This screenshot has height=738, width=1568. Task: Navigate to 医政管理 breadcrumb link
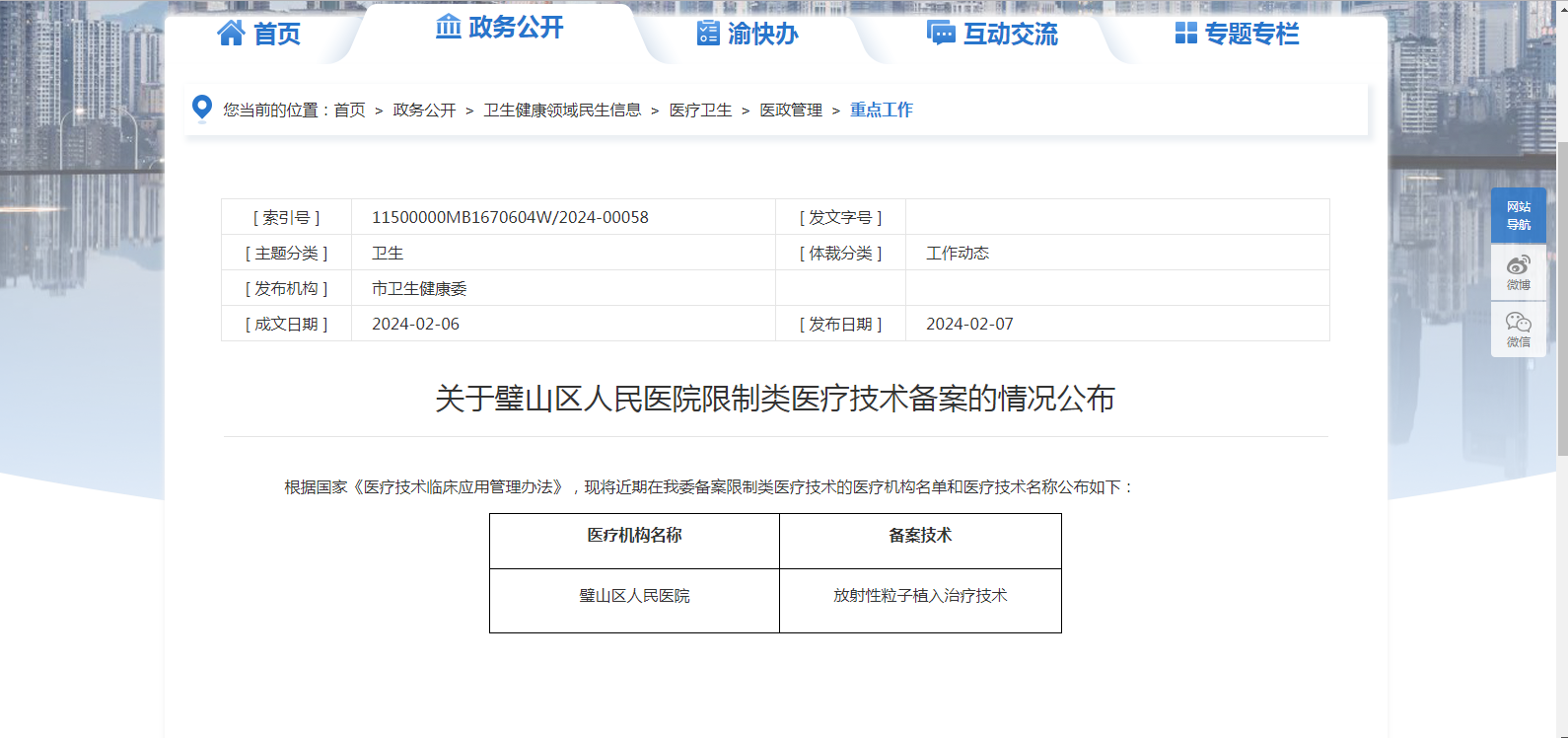(791, 111)
